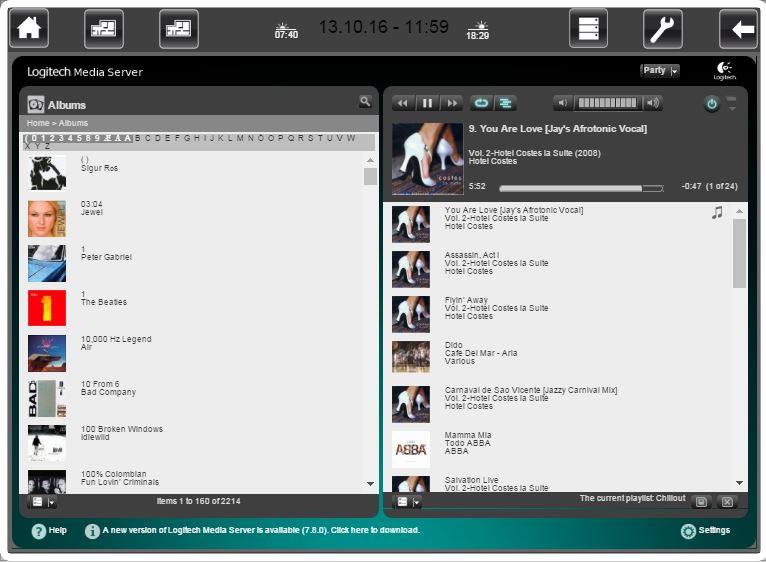
Task: Click the sunset 18:29 icon
Action: tap(477, 30)
